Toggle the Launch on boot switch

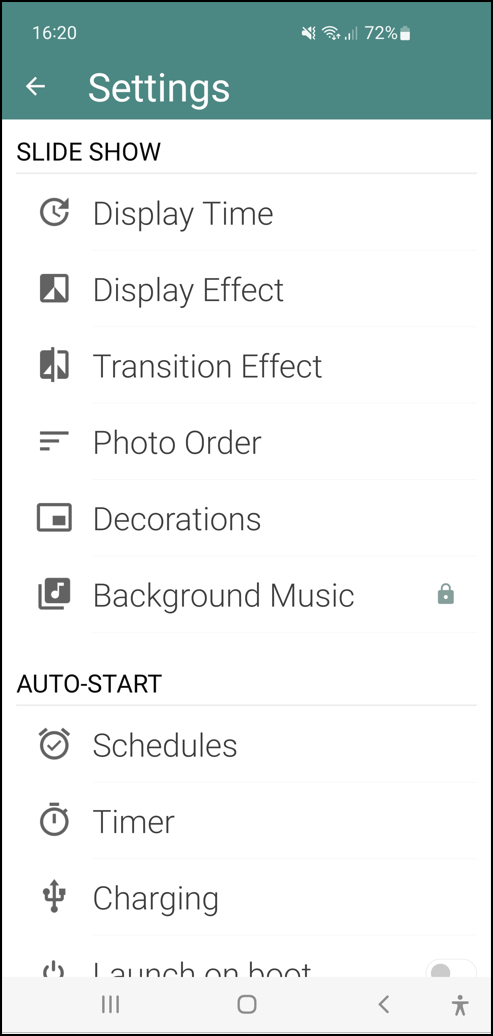point(451,969)
